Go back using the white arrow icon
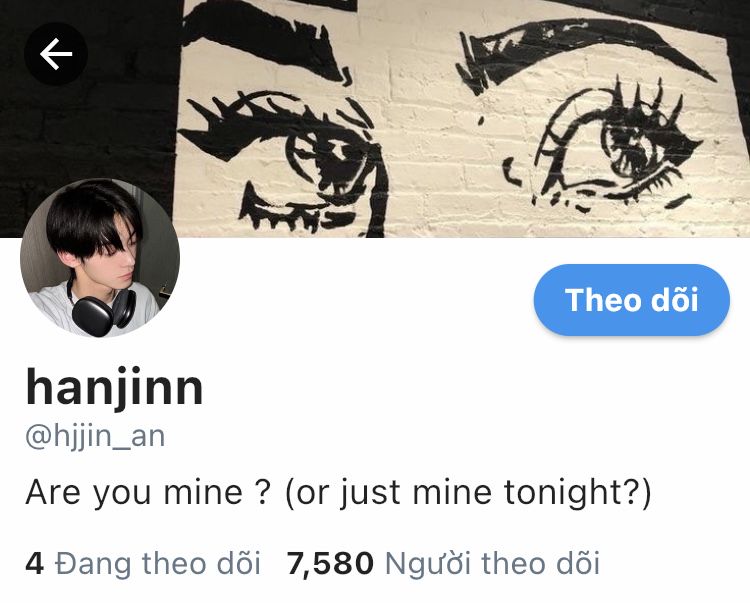 (x=55, y=54)
